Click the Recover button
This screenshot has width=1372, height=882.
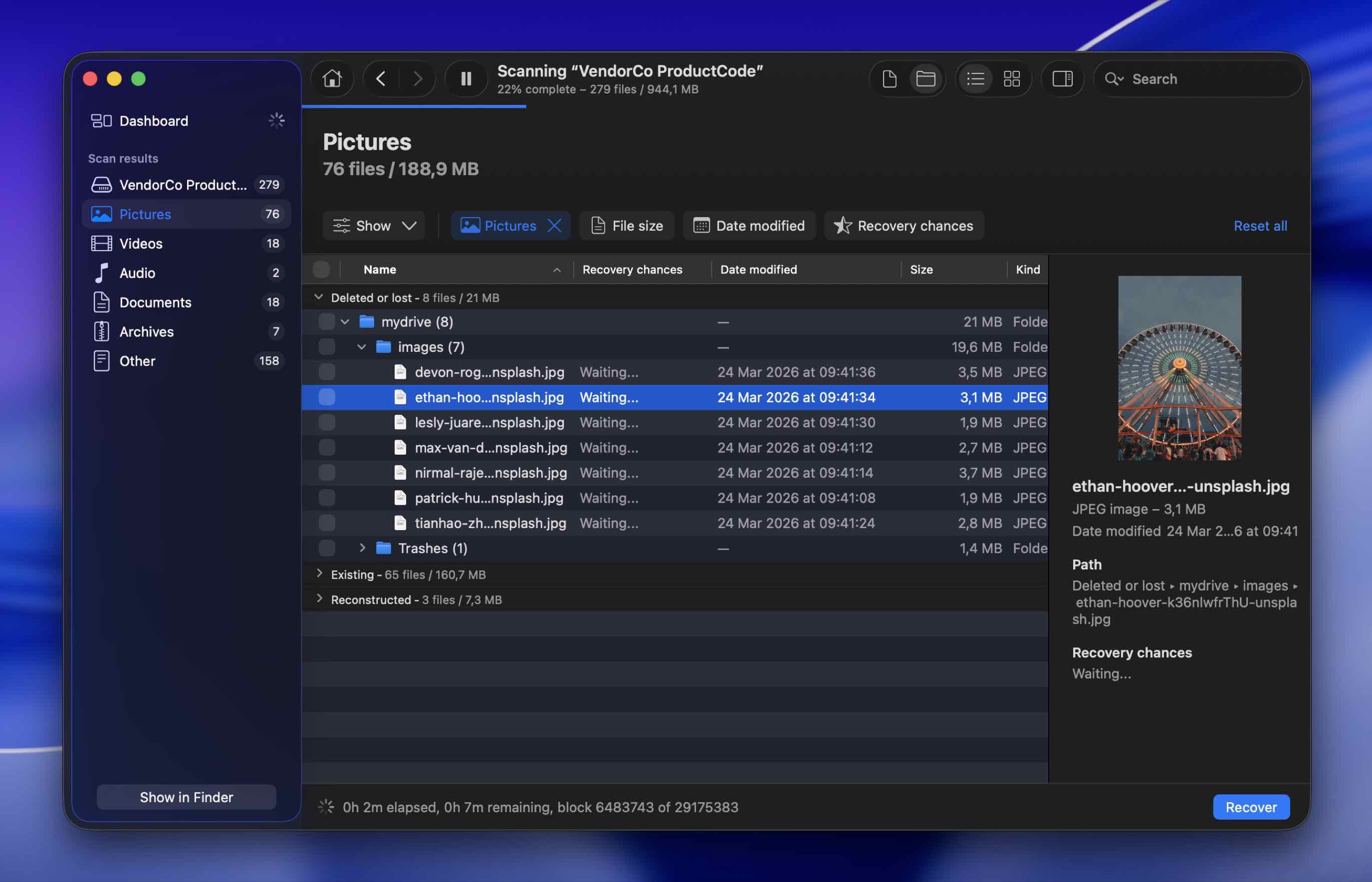tap(1251, 807)
